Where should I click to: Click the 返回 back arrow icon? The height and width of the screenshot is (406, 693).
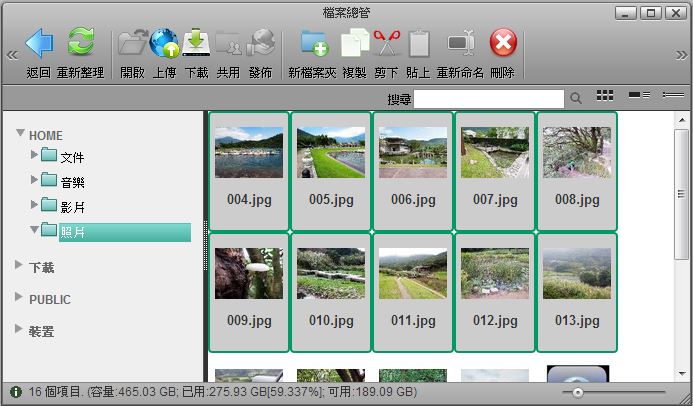pyautogui.click(x=39, y=44)
